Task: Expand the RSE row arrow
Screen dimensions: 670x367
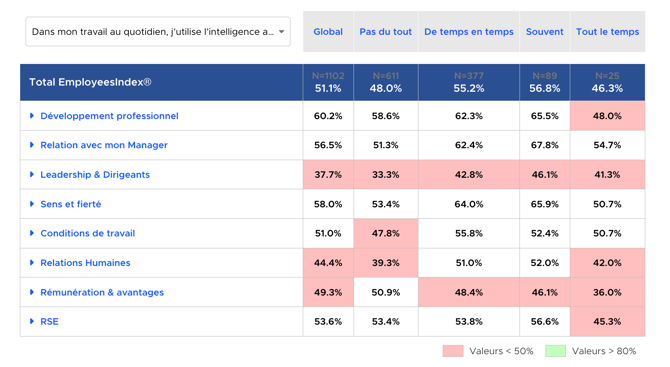Action: [32, 321]
